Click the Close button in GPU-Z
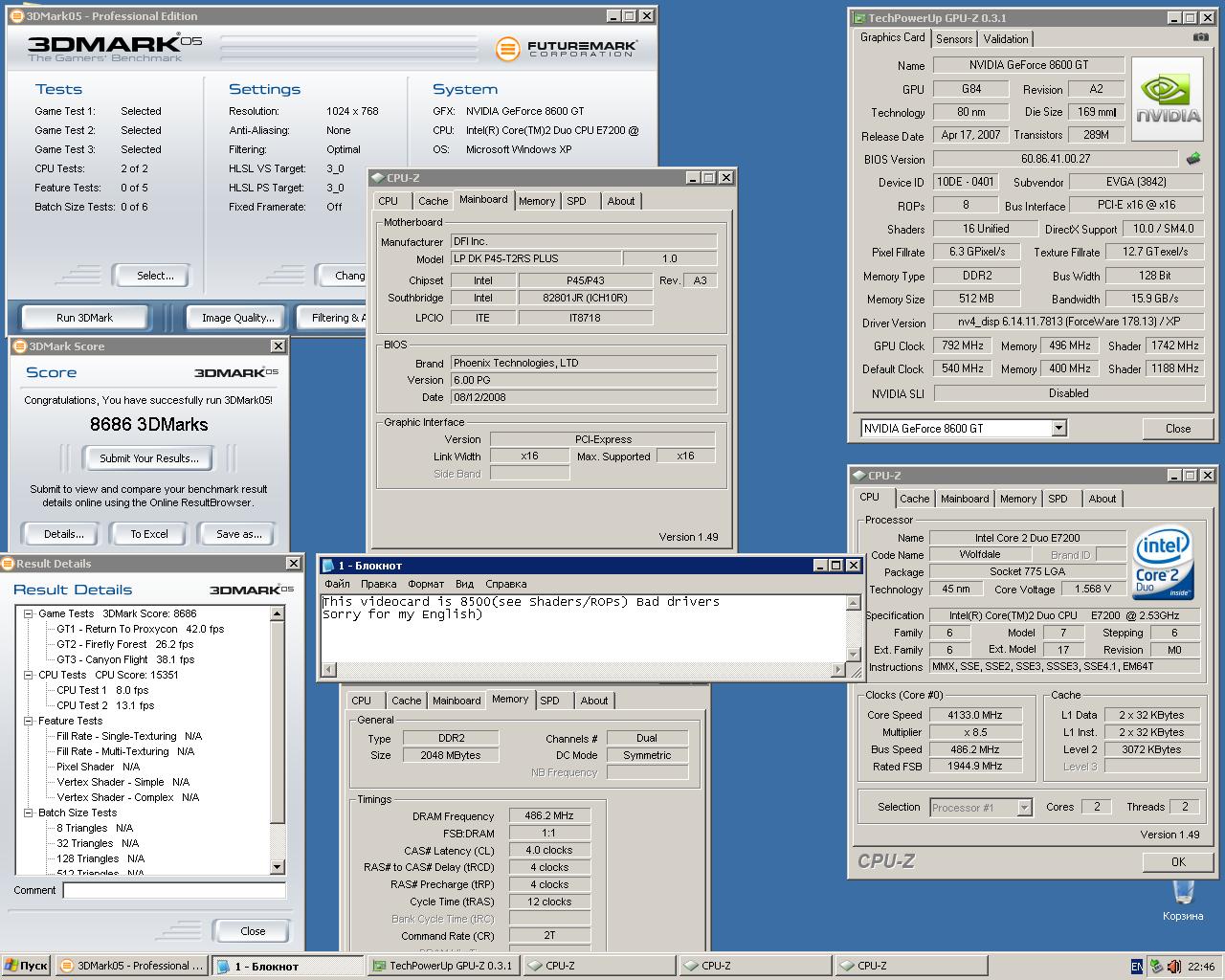This screenshot has height=980, width=1225. tap(1178, 429)
